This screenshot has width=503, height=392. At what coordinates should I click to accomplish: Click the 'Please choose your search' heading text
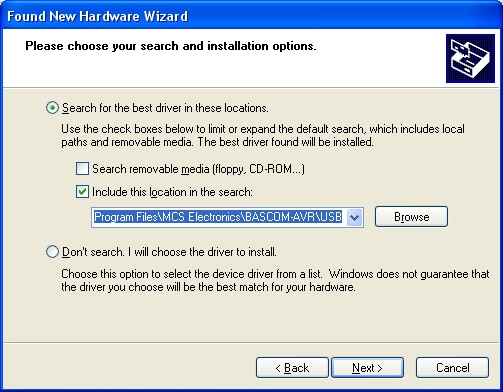171,46
